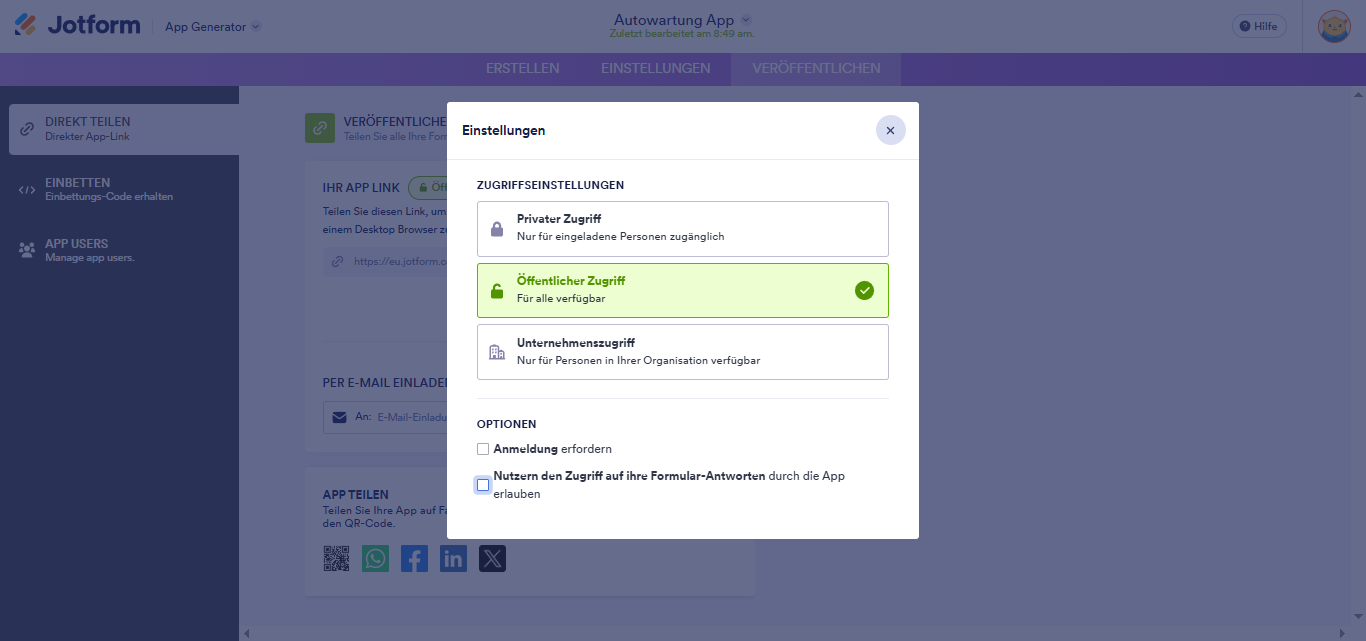Click the 'Zuletzt bearbeitet am 8:49 am.' text
Image resolution: width=1366 pixels, height=641 pixels.
(682, 34)
